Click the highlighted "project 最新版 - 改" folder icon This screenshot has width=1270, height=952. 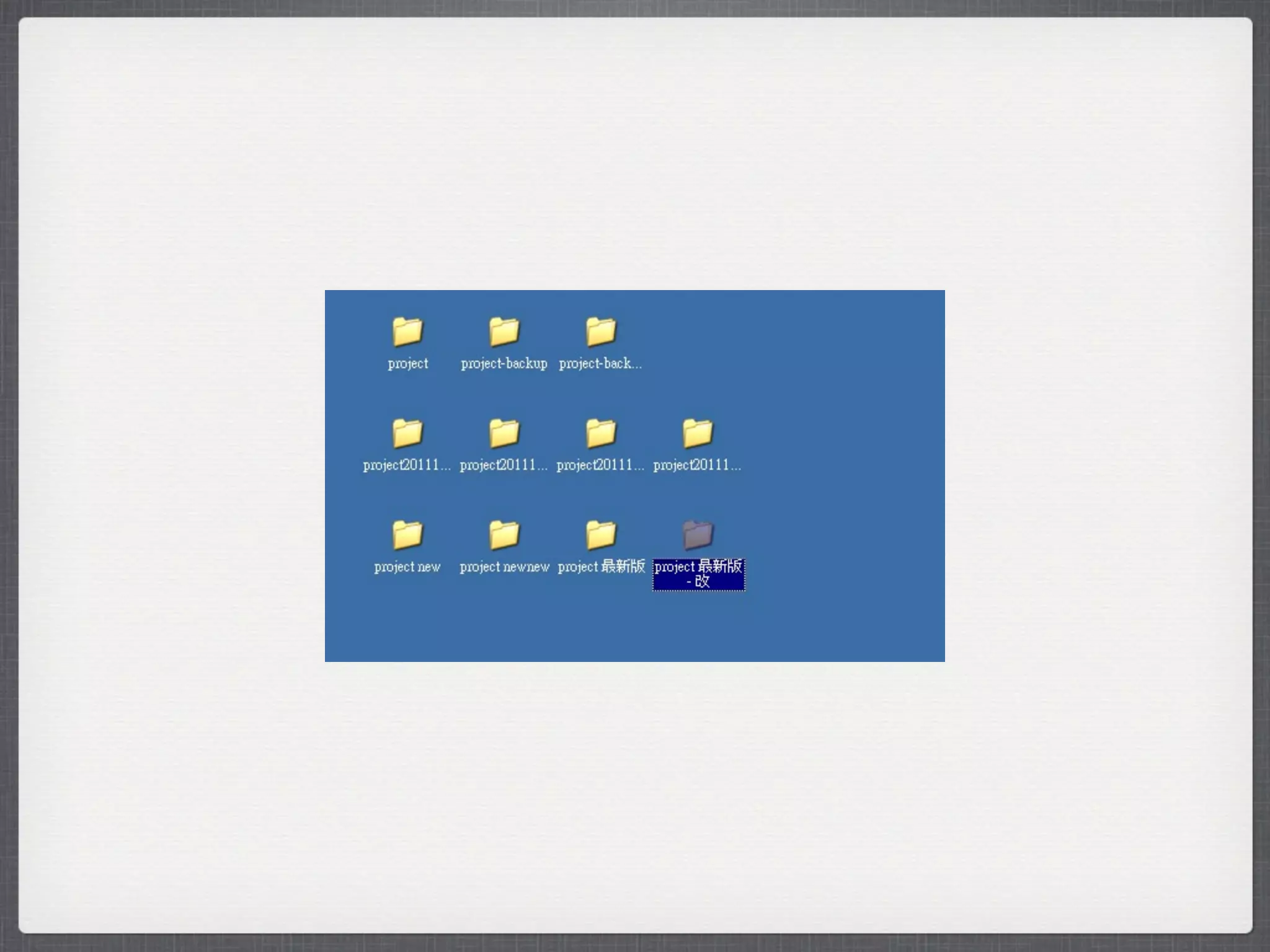(698, 535)
